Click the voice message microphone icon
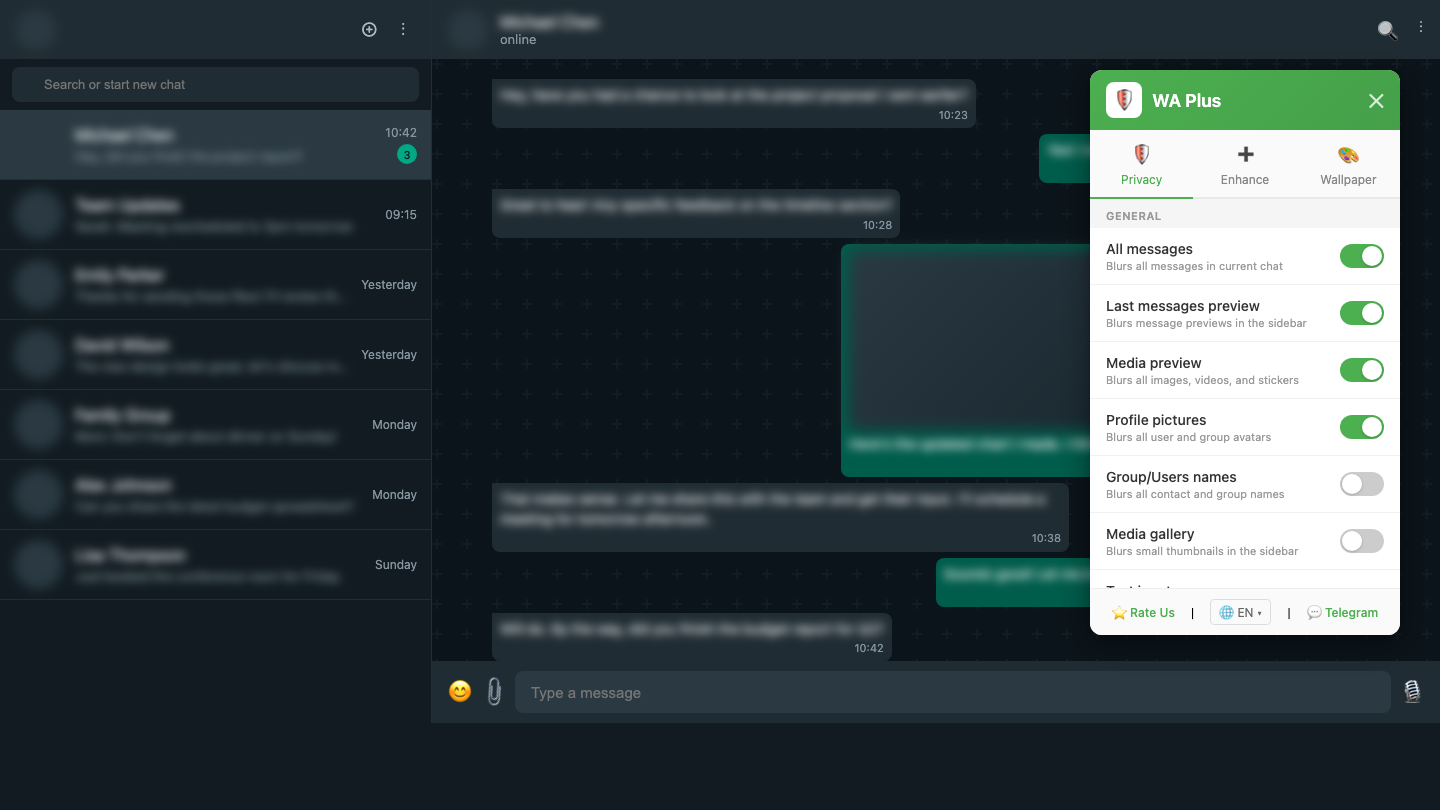Screen dimensions: 1440x810 point(1412,691)
